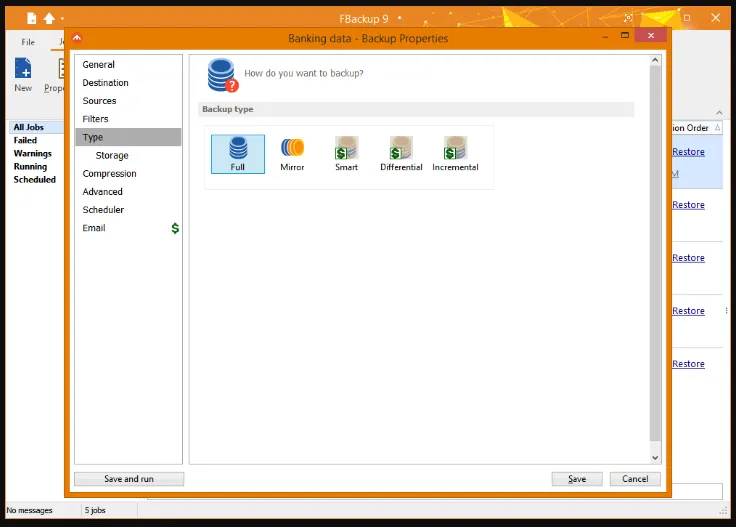The height and width of the screenshot is (527, 736).
Task: Select the Differential backup type icon
Action: pos(401,154)
